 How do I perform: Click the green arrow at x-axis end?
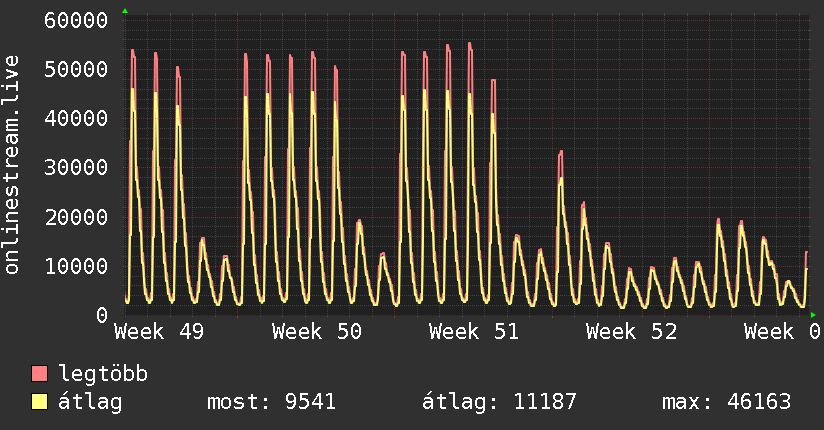click(813, 315)
